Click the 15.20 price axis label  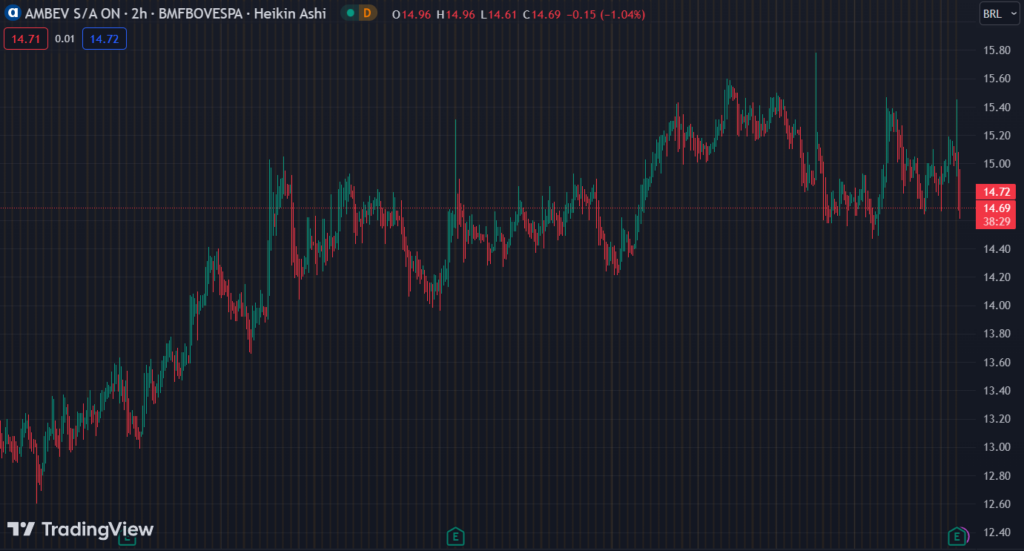pyautogui.click(x=997, y=135)
